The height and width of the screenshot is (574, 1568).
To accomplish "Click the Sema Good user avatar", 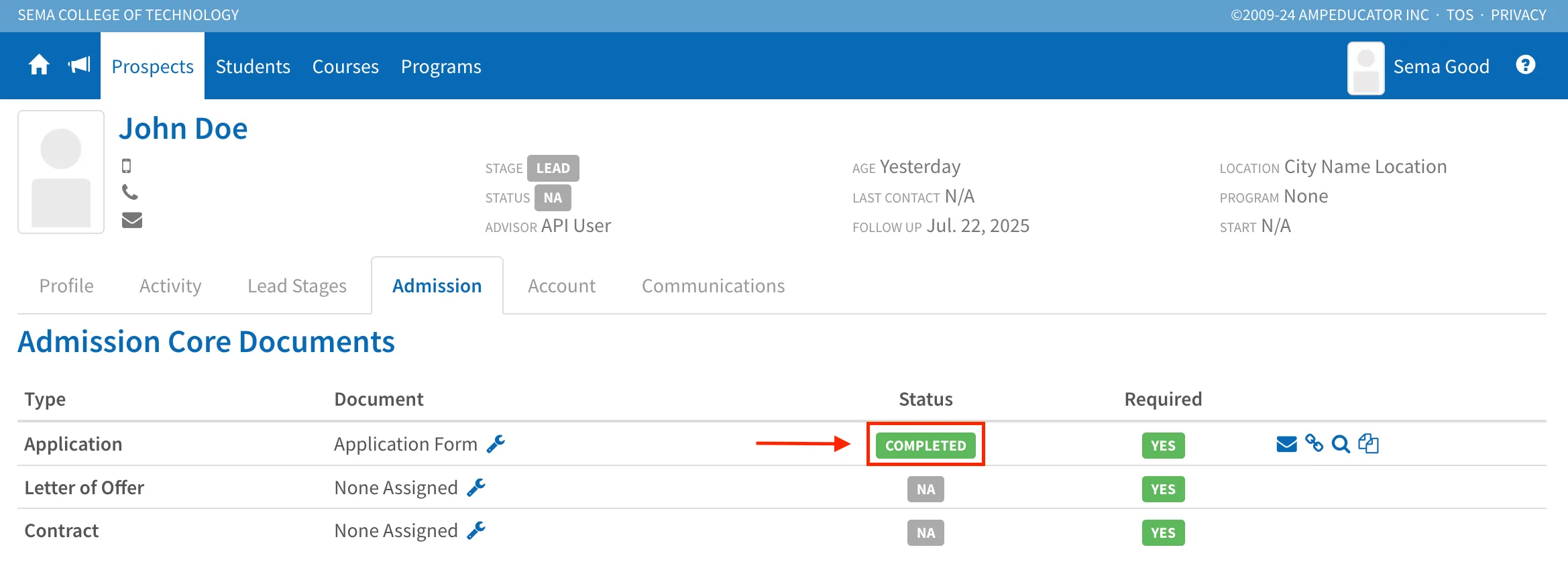I will [1366, 68].
